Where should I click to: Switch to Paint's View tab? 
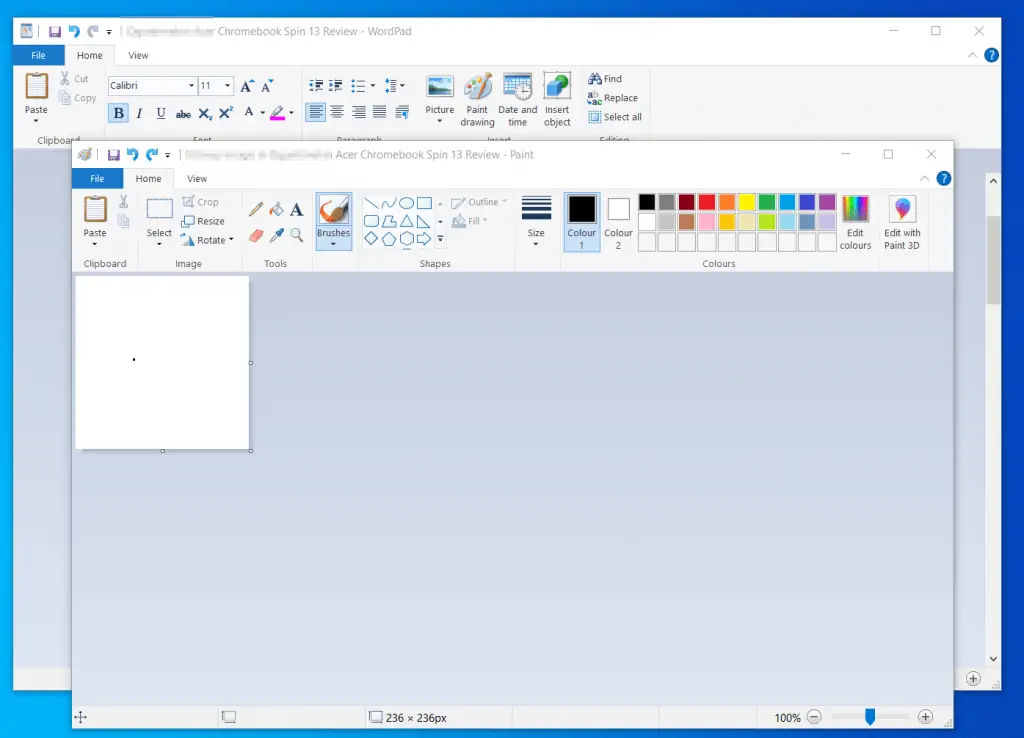197,178
